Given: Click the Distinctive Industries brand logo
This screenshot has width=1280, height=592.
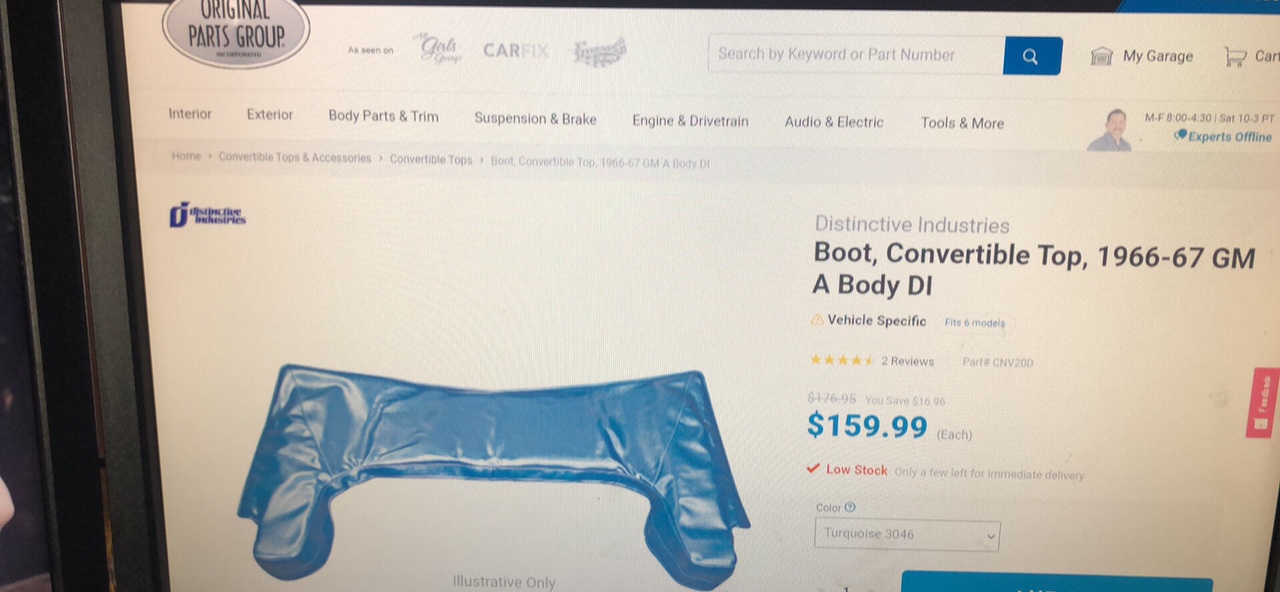Looking at the screenshot, I should pos(207,214).
